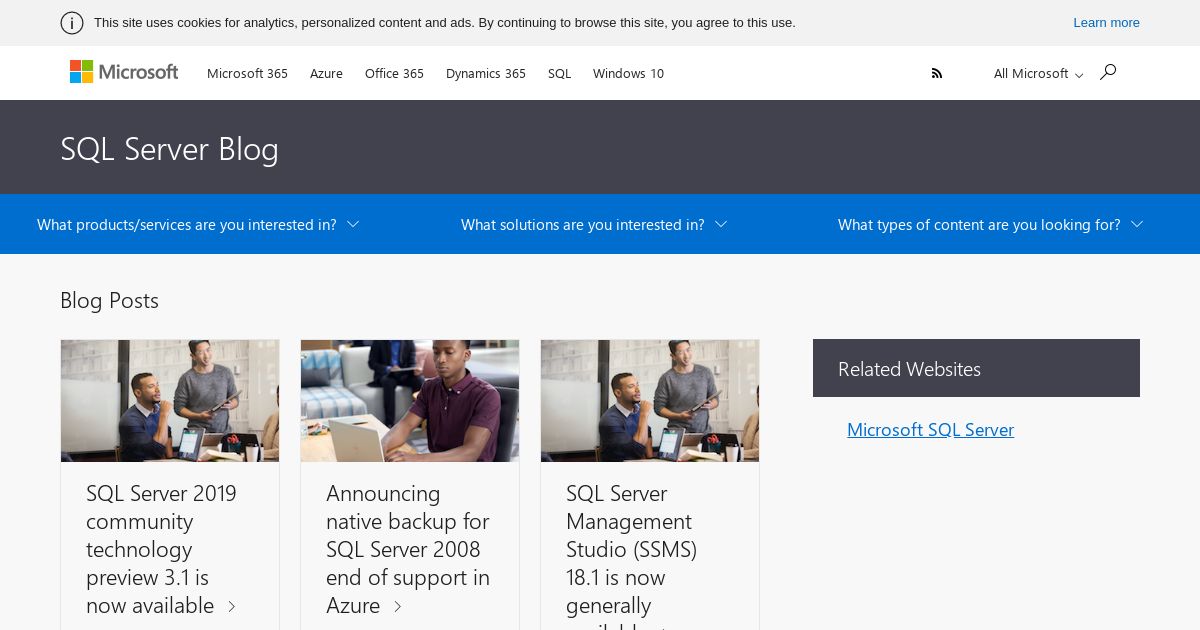Open SQL Server Blog title
Image resolution: width=1200 pixels, height=630 pixels.
169,149
